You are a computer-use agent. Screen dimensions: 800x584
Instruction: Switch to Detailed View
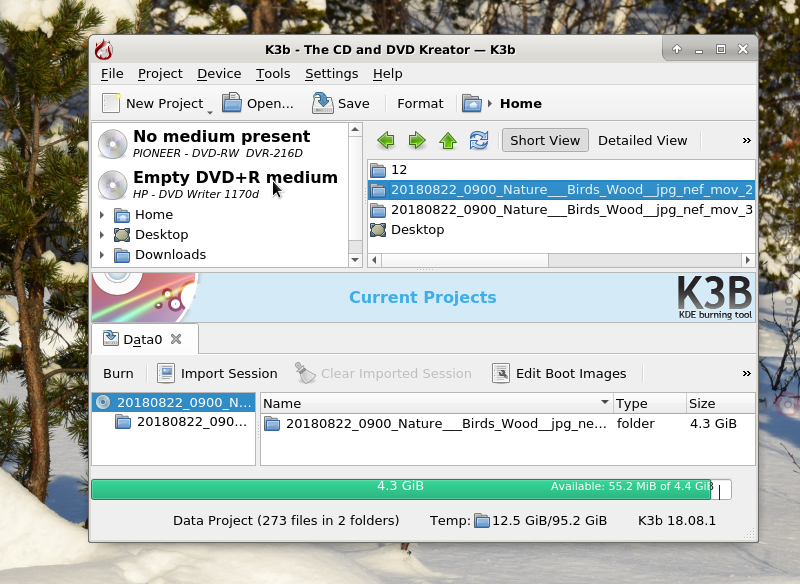coord(642,140)
